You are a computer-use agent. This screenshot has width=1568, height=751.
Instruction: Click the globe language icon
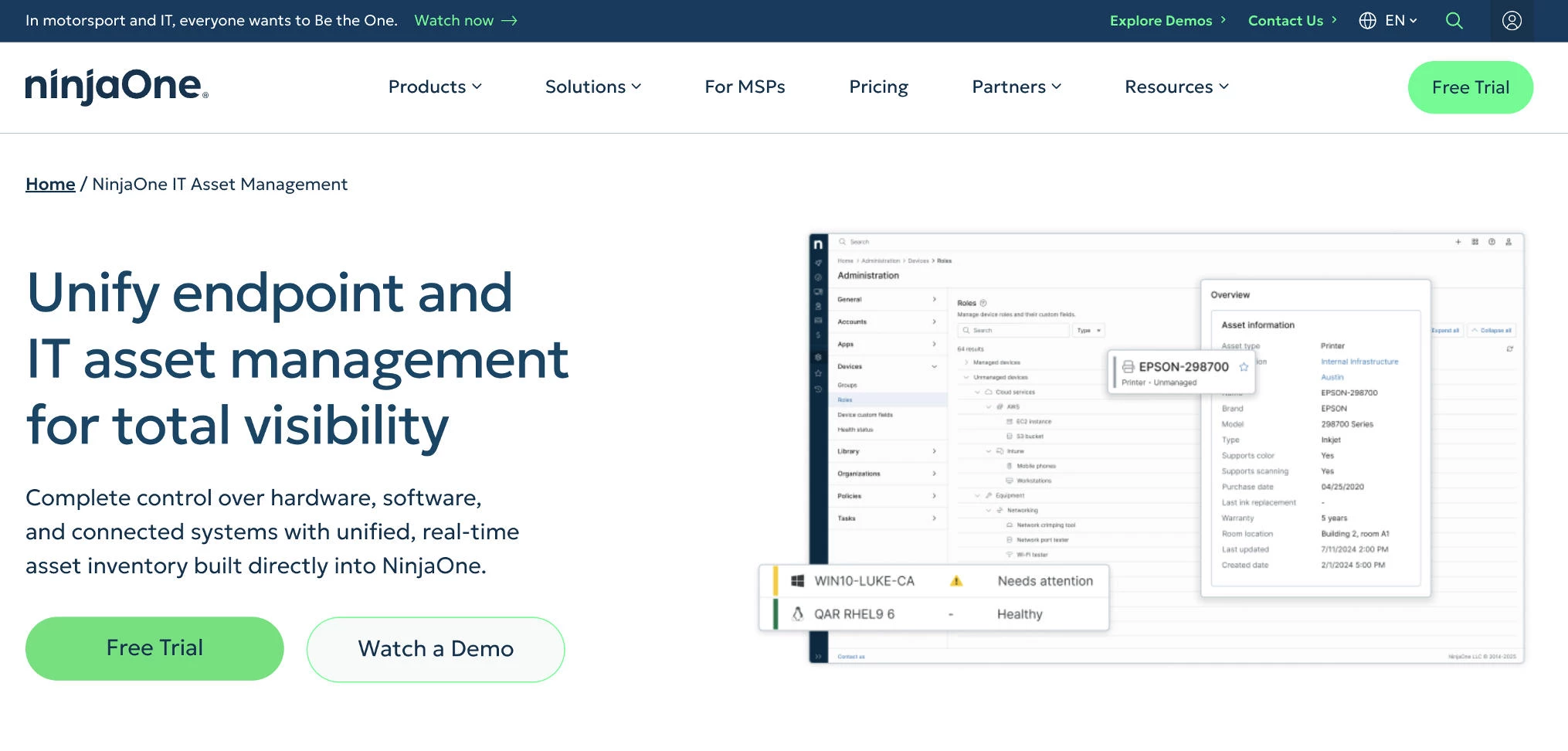click(x=1367, y=21)
